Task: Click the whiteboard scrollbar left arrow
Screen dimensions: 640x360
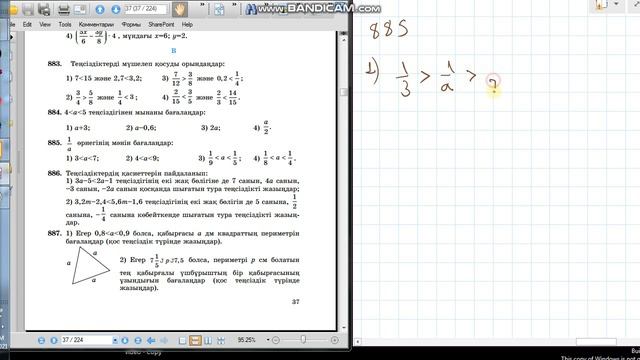Action: (x=358, y=342)
